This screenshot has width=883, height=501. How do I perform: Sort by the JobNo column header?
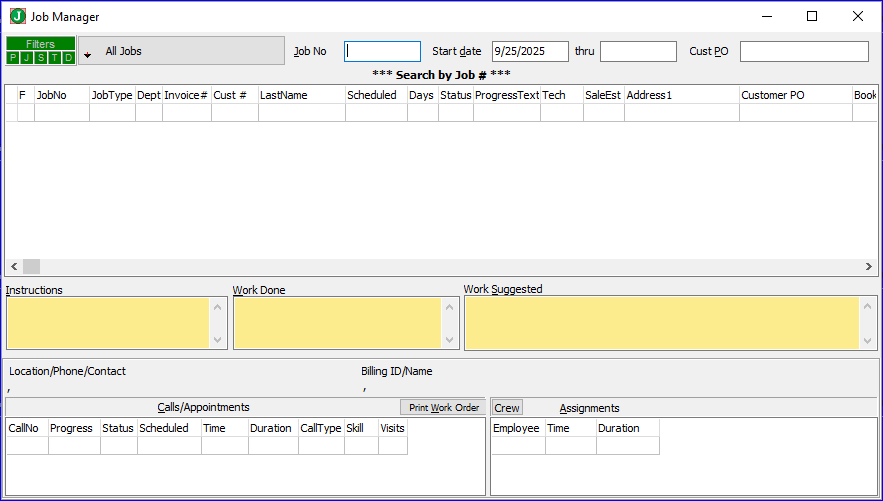pos(62,95)
